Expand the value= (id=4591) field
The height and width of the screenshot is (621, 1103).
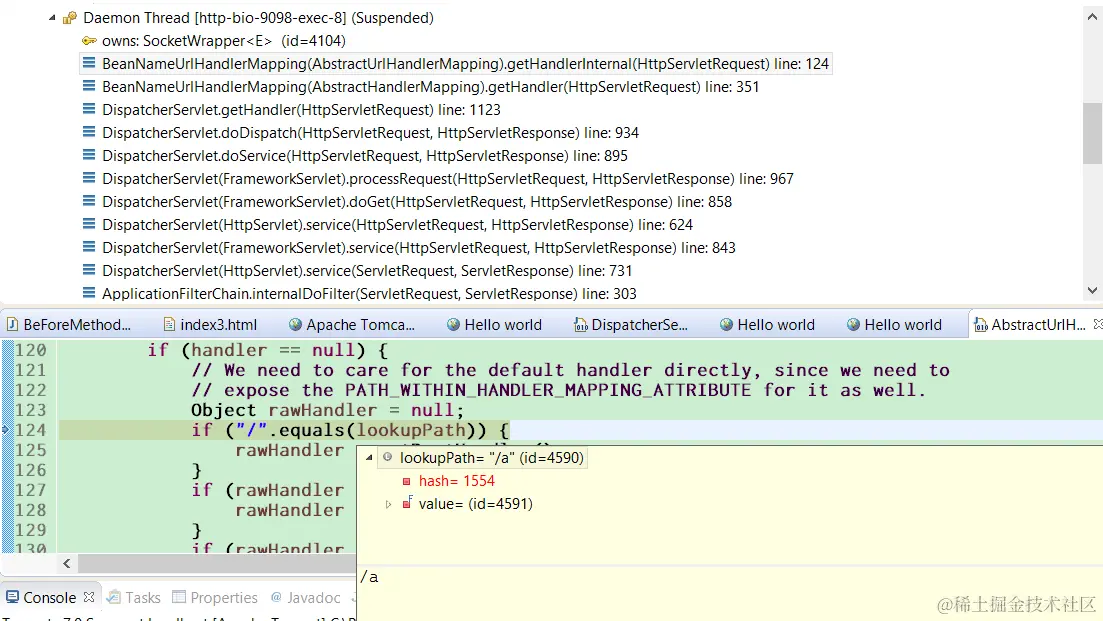coord(388,504)
